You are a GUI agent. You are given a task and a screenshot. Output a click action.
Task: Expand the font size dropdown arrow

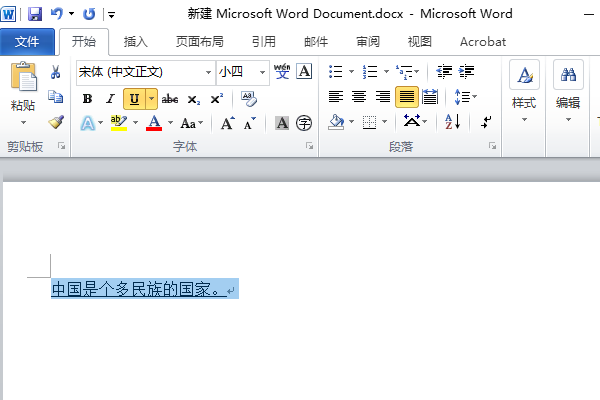coord(262,72)
